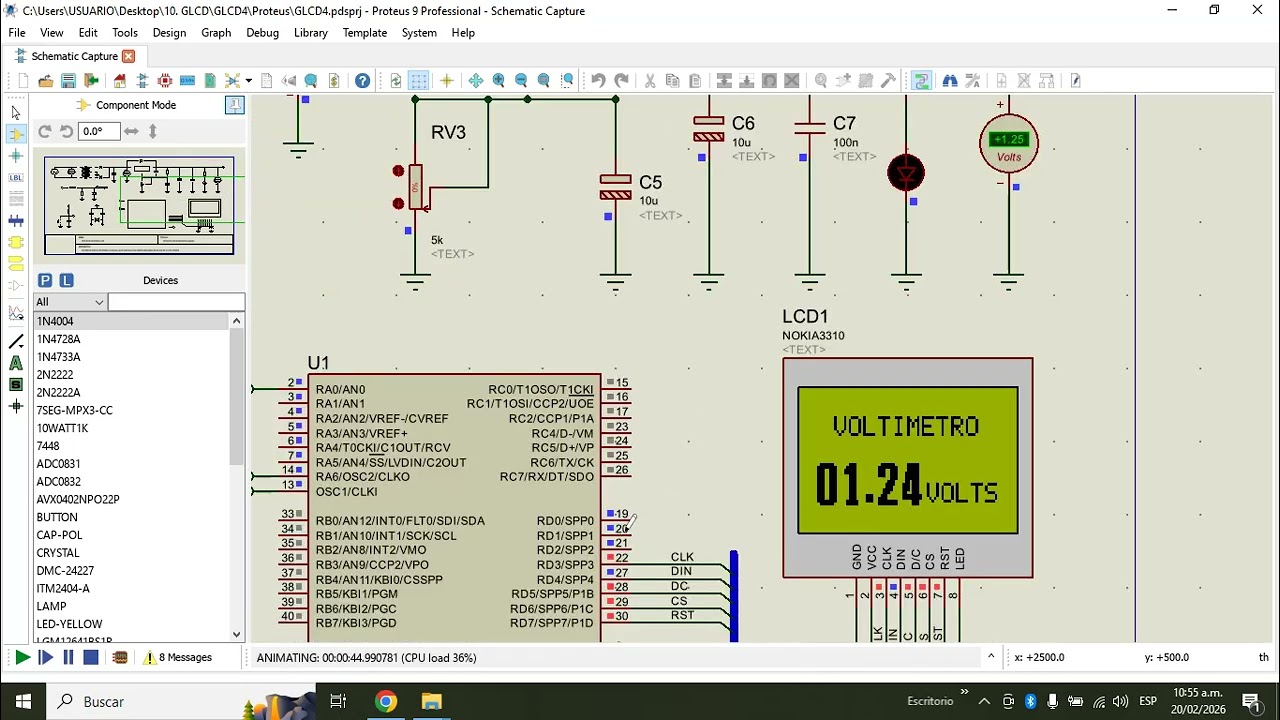Open the All category dropdown in Devices
Image resolution: width=1280 pixels, height=720 pixels.
(70, 302)
